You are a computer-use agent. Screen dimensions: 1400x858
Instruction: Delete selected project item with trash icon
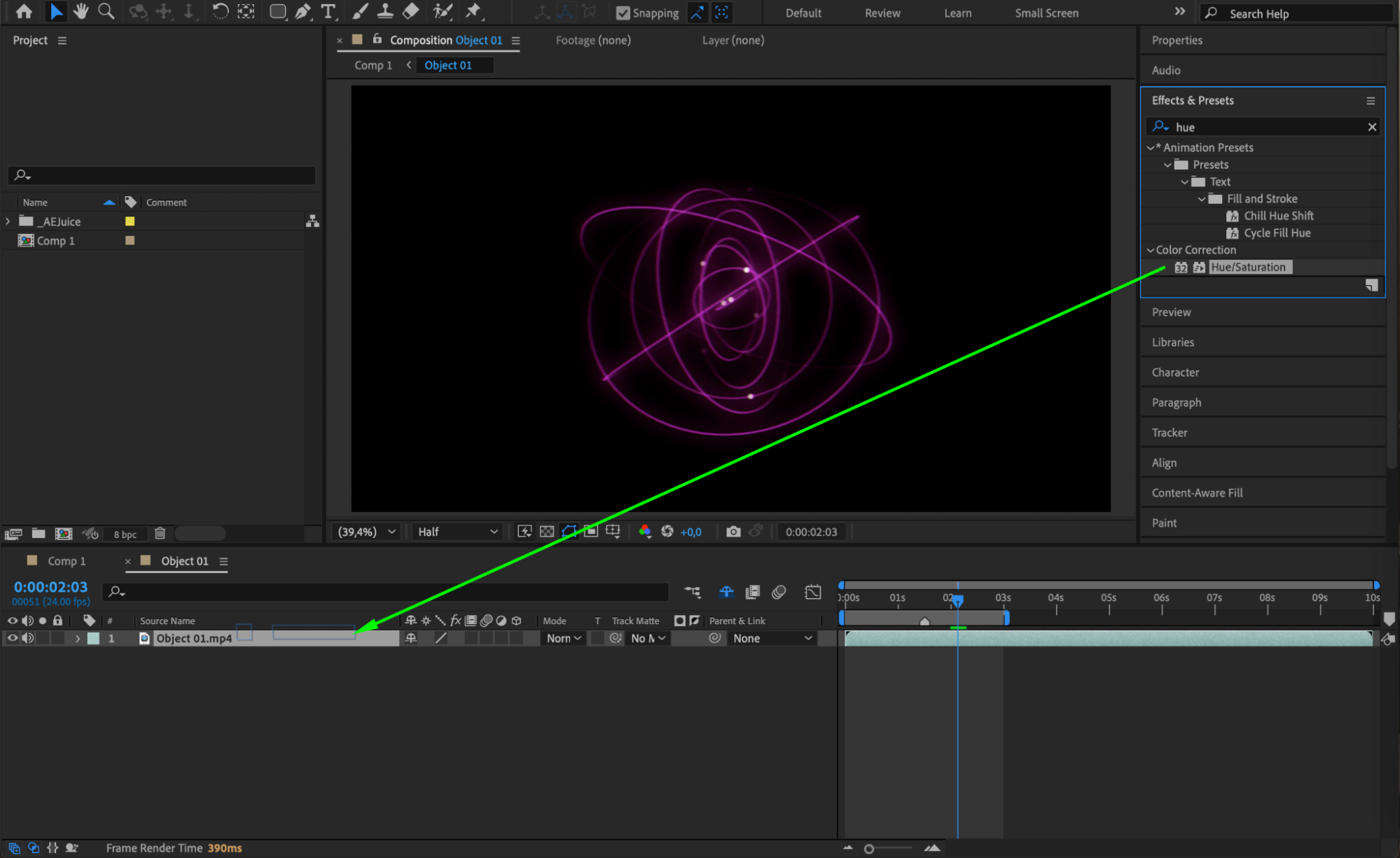point(160,534)
